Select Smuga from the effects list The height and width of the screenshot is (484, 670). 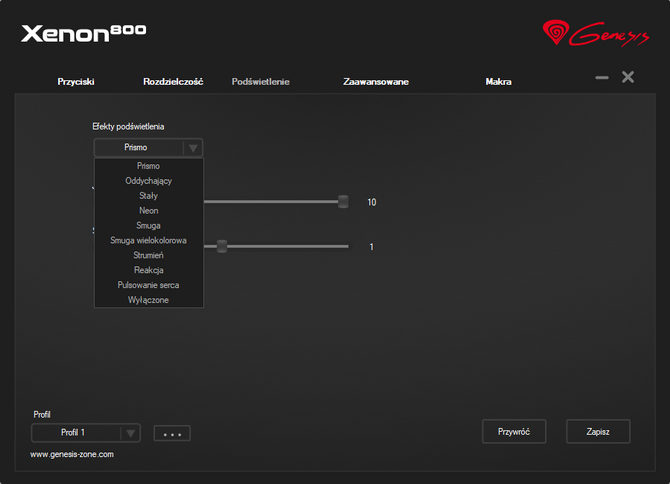tap(148, 226)
